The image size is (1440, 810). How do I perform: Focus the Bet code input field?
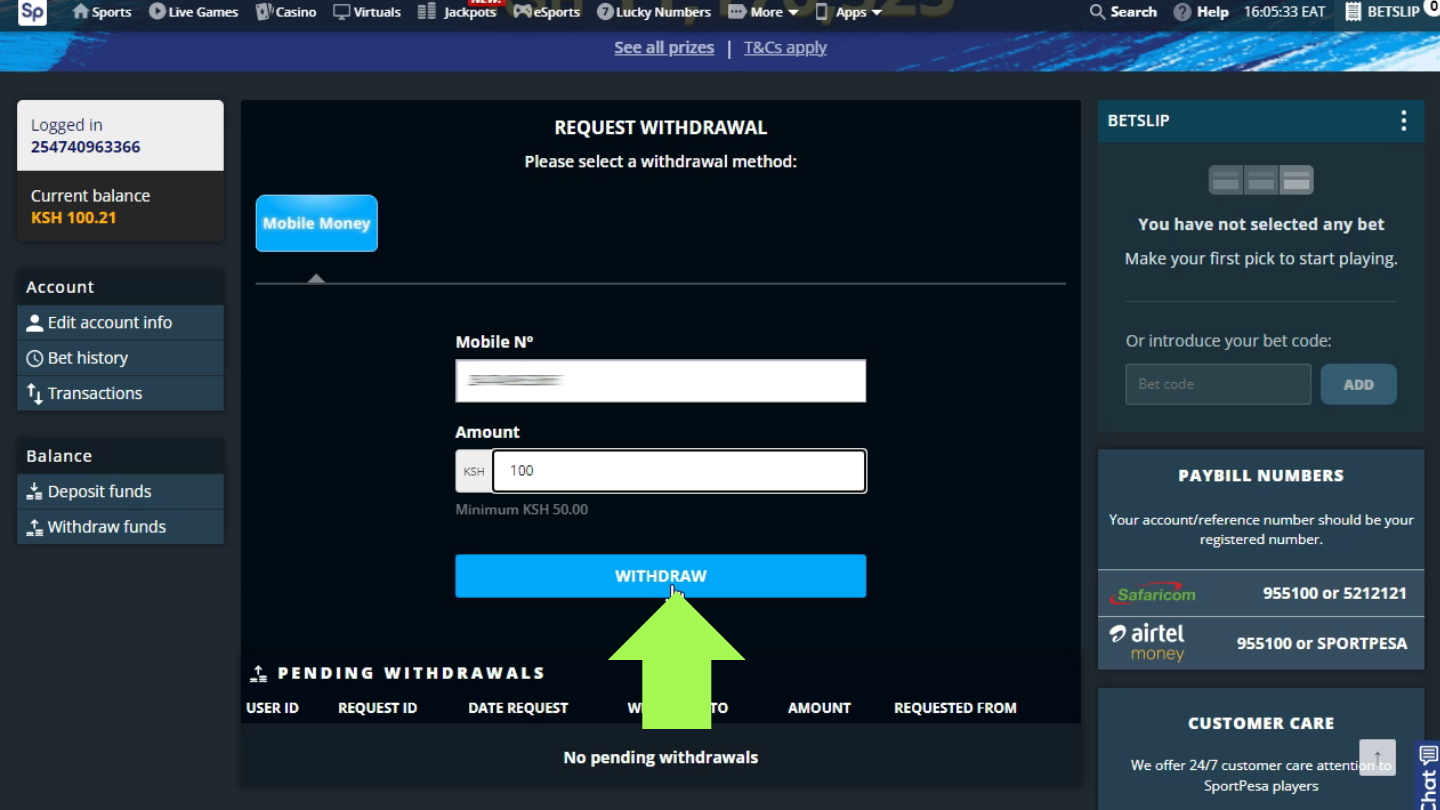(x=1217, y=384)
